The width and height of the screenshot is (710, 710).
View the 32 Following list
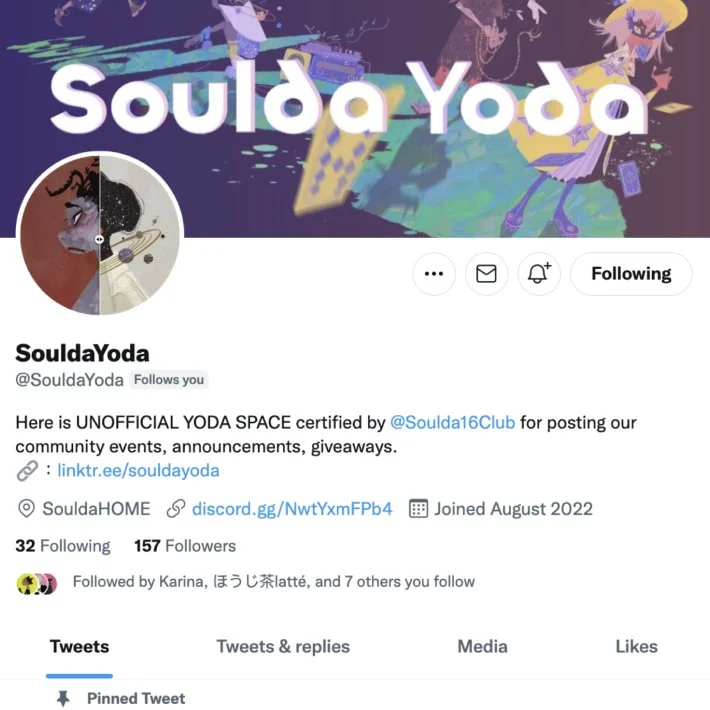coord(63,546)
